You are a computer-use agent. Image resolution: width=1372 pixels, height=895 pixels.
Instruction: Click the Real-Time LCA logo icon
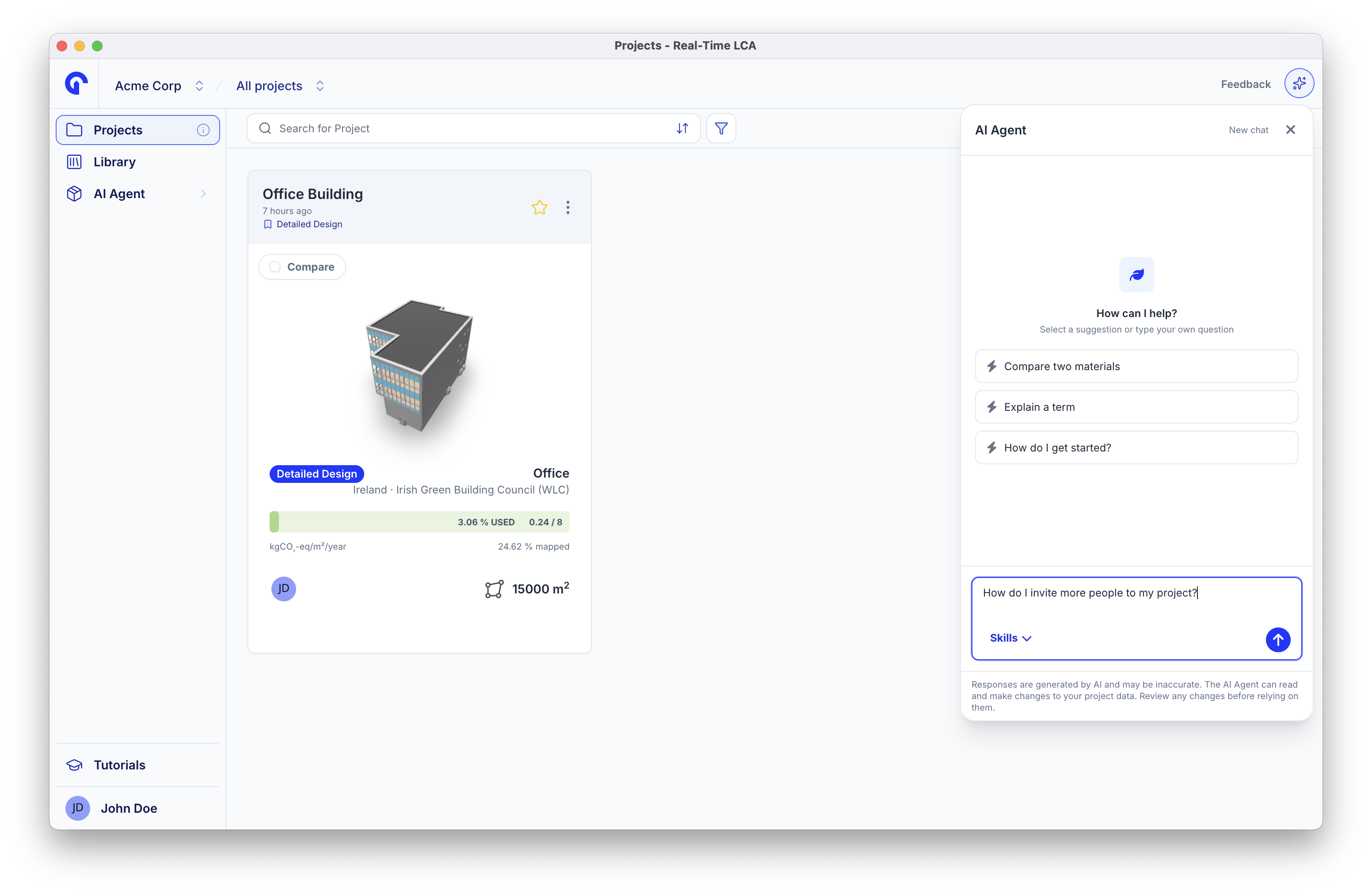pyautogui.click(x=76, y=84)
